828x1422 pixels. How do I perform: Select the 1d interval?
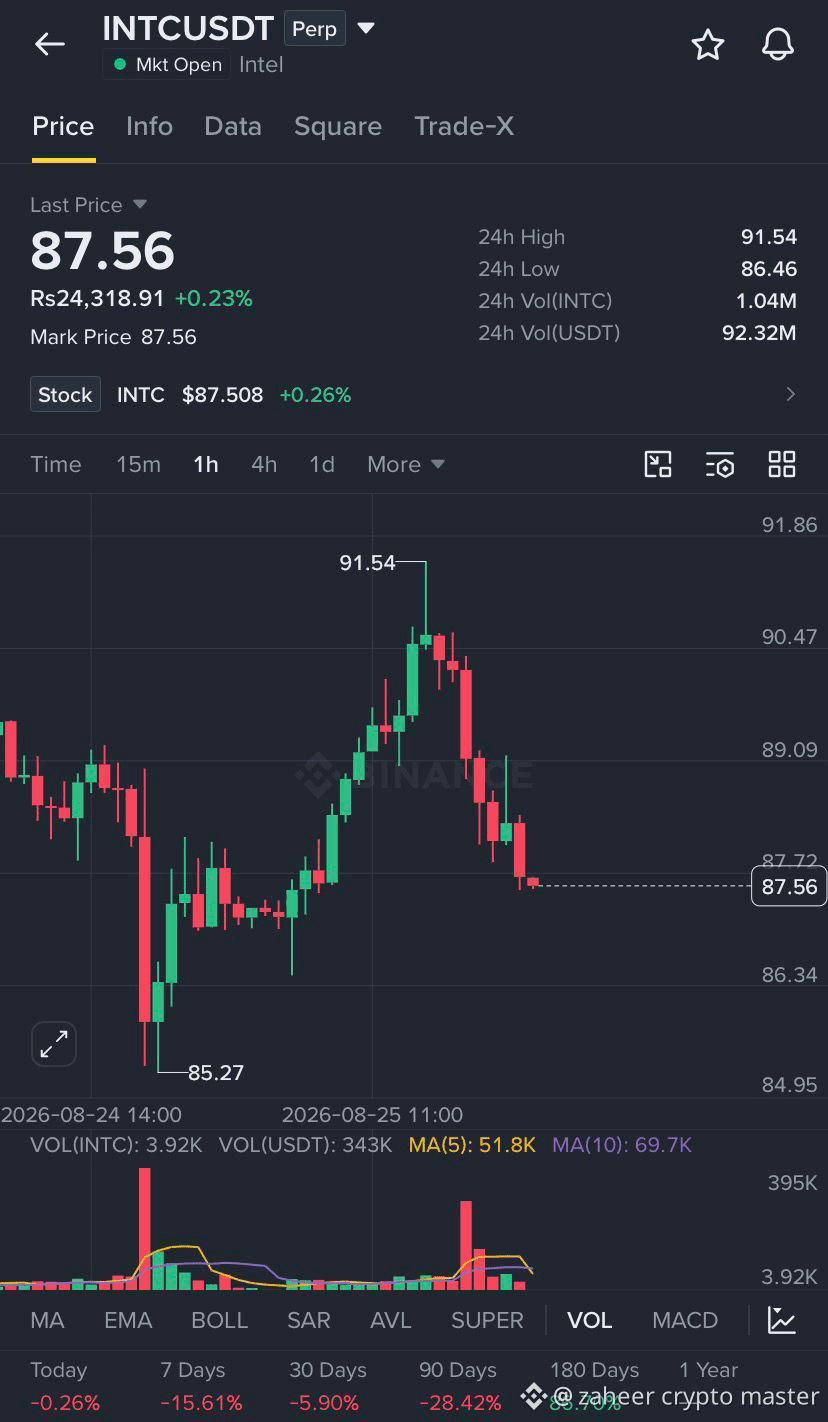point(322,464)
